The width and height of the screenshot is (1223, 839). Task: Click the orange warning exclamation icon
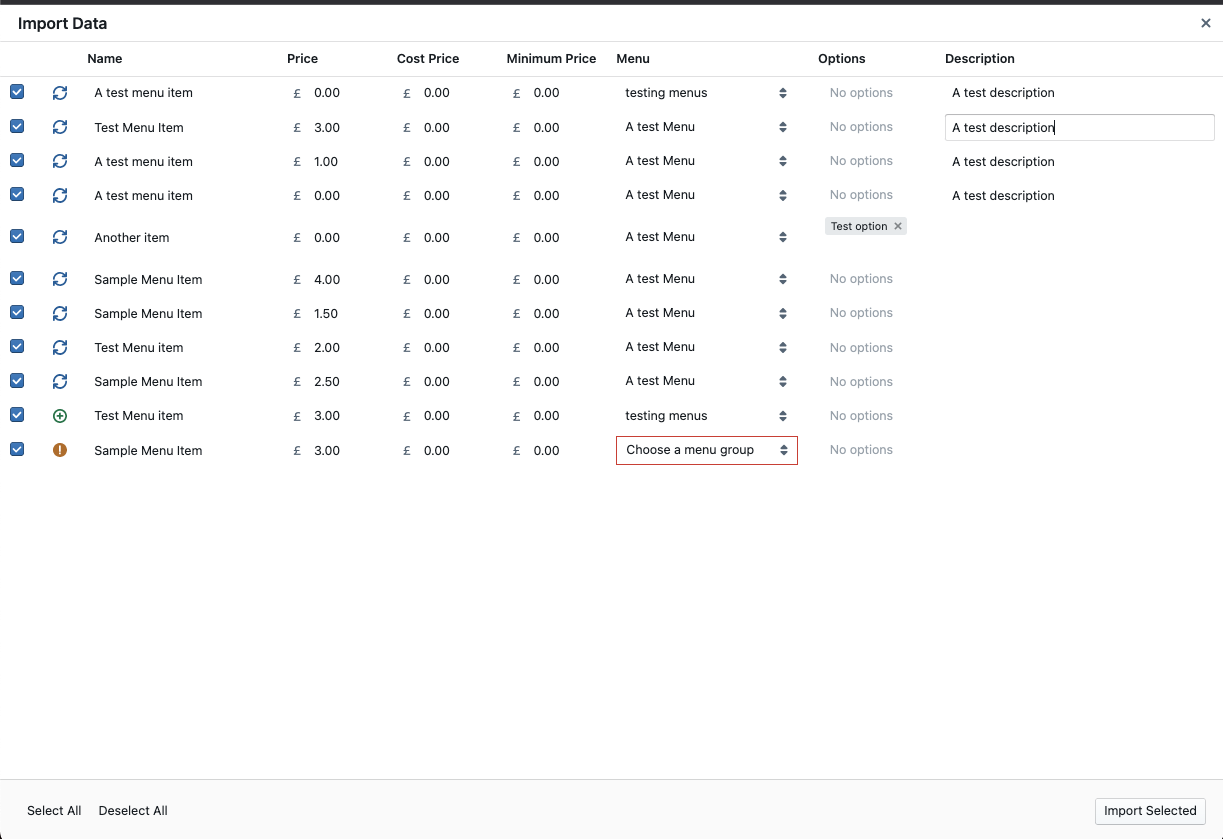coord(60,450)
